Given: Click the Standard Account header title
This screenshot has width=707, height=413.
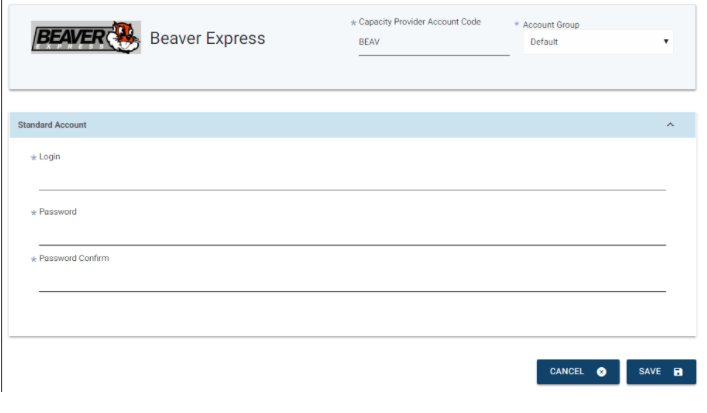Looking at the screenshot, I should coord(52,125).
